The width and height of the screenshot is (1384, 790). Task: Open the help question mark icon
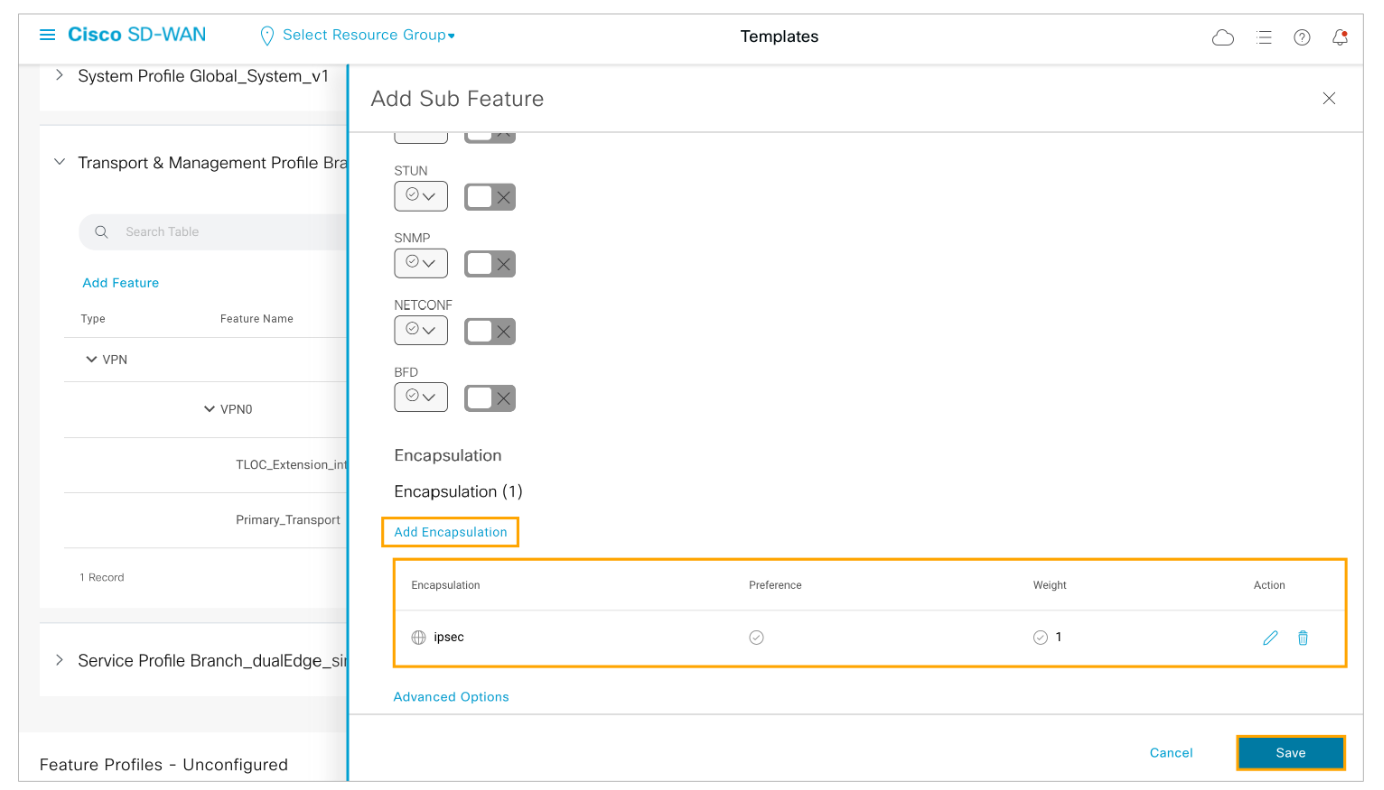click(x=1301, y=38)
